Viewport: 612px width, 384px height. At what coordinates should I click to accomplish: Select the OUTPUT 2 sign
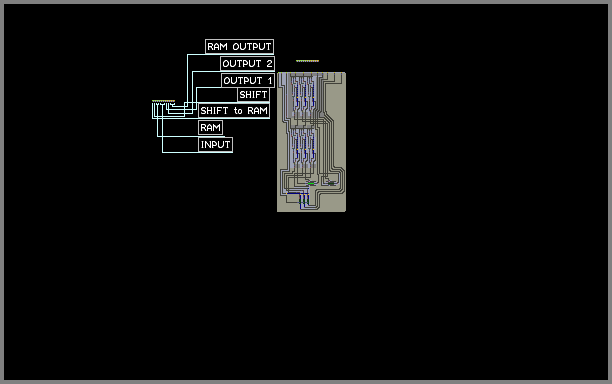(247, 63)
